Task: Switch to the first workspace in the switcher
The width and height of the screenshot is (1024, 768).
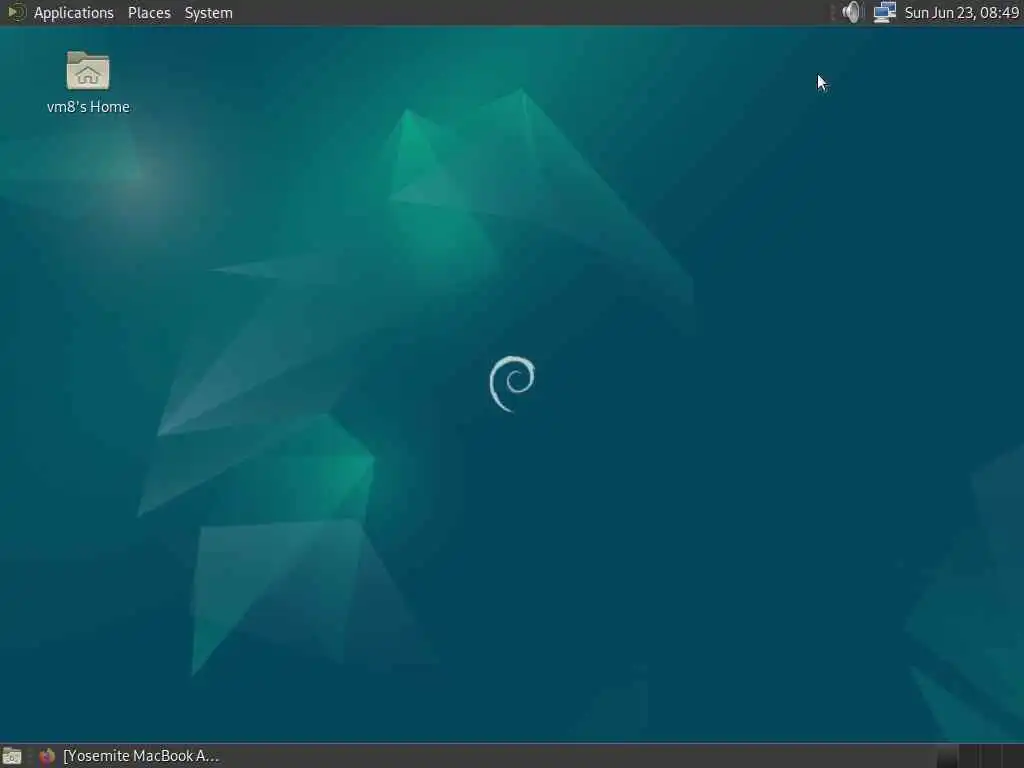Action: click(948, 756)
